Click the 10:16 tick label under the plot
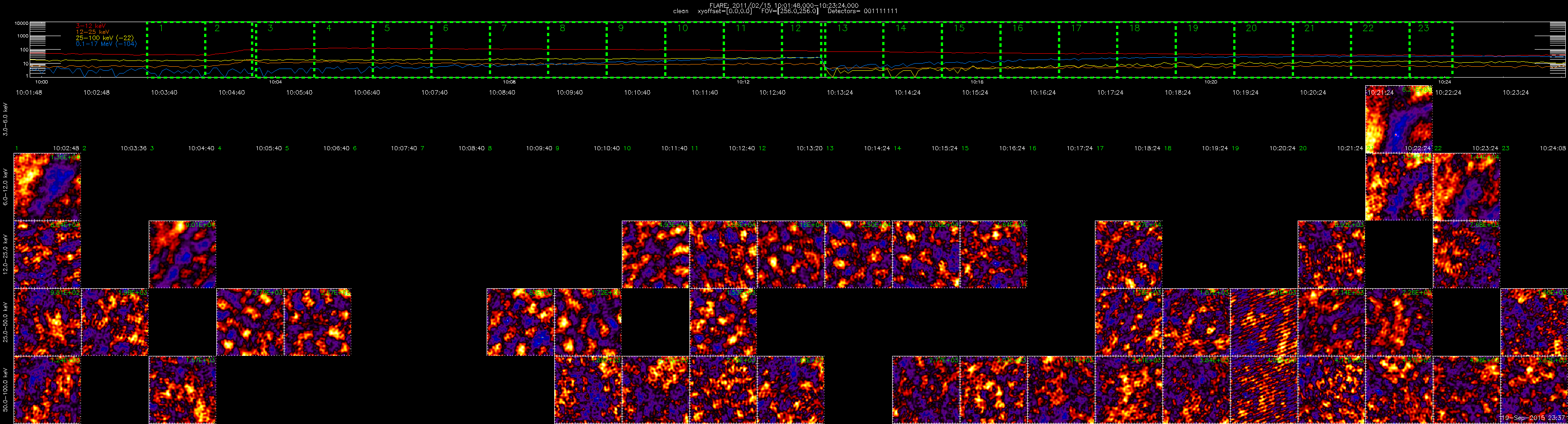The height and width of the screenshot is (424, 1568). pos(977,82)
